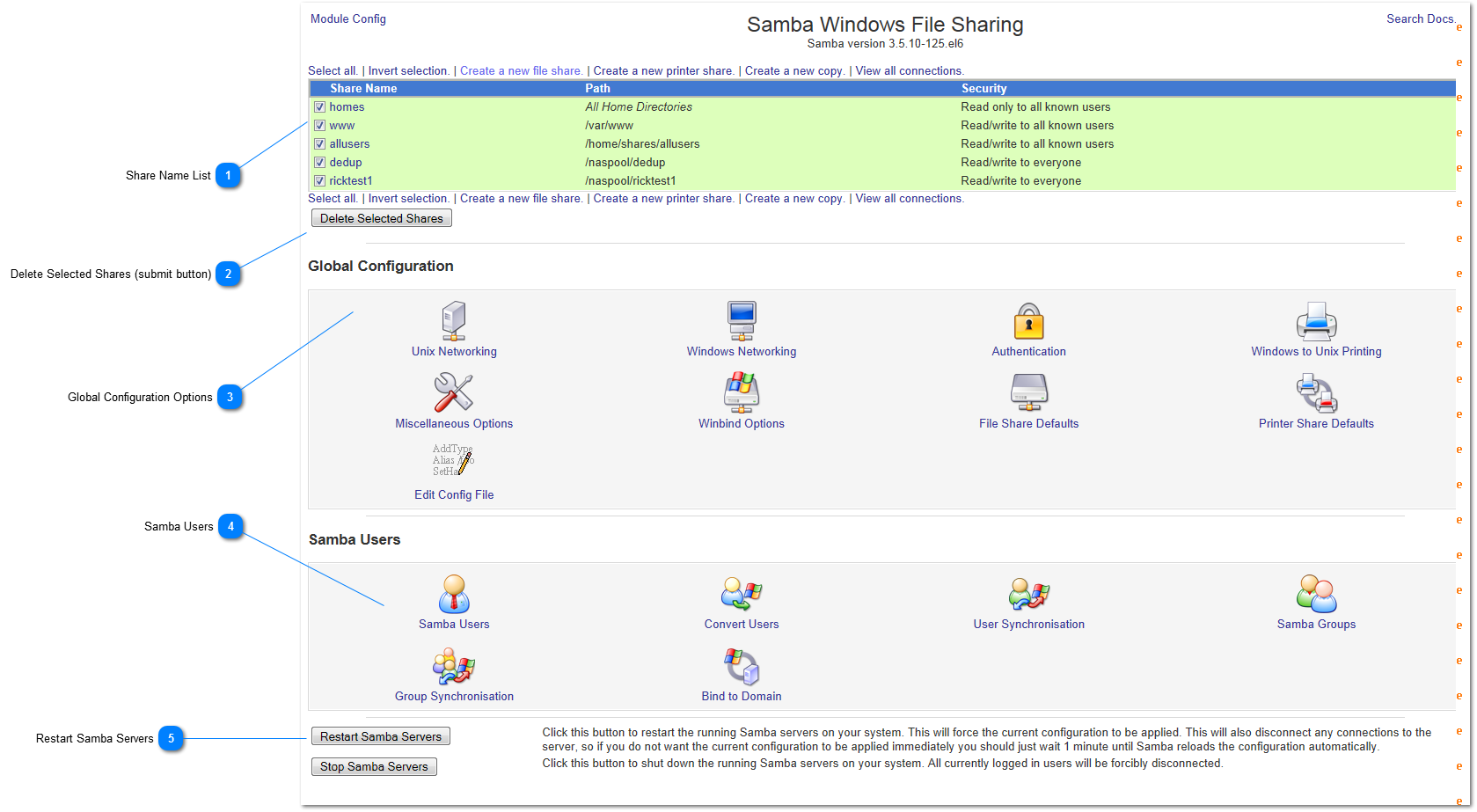Open the homes share link
This screenshot has width=1477, height=812.
point(347,106)
